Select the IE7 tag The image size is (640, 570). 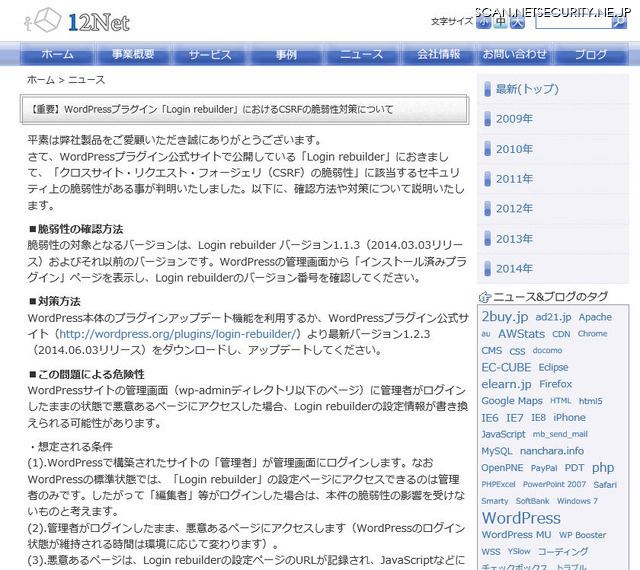point(514,418)
